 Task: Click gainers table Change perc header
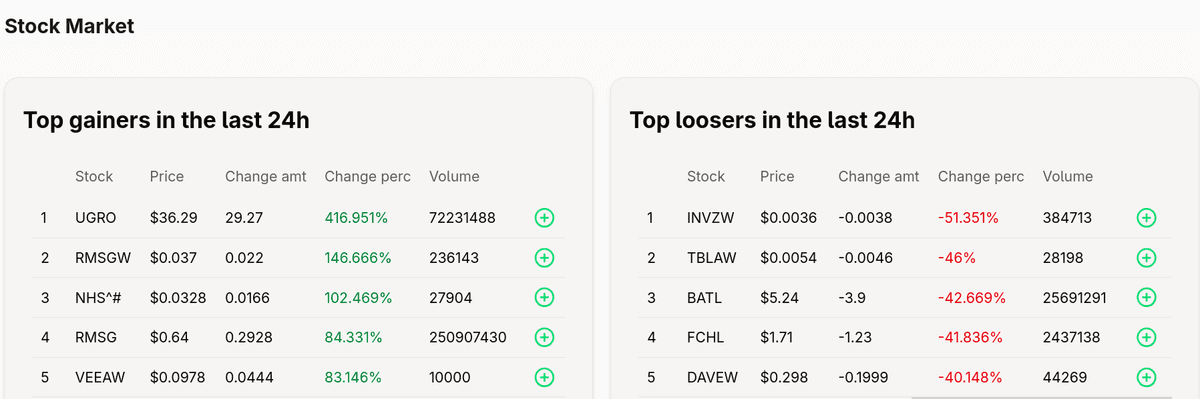click(x=368, y=176)
